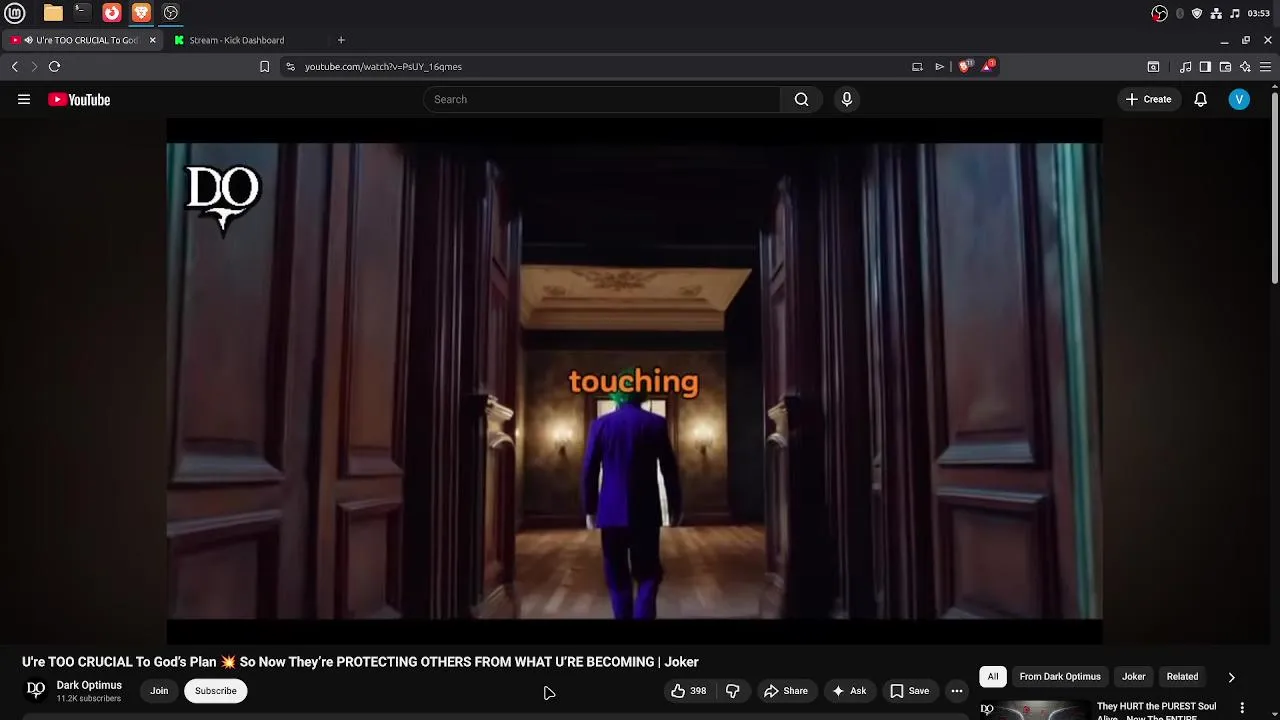
Task: Click the Join button
Action: pos(159,691)
